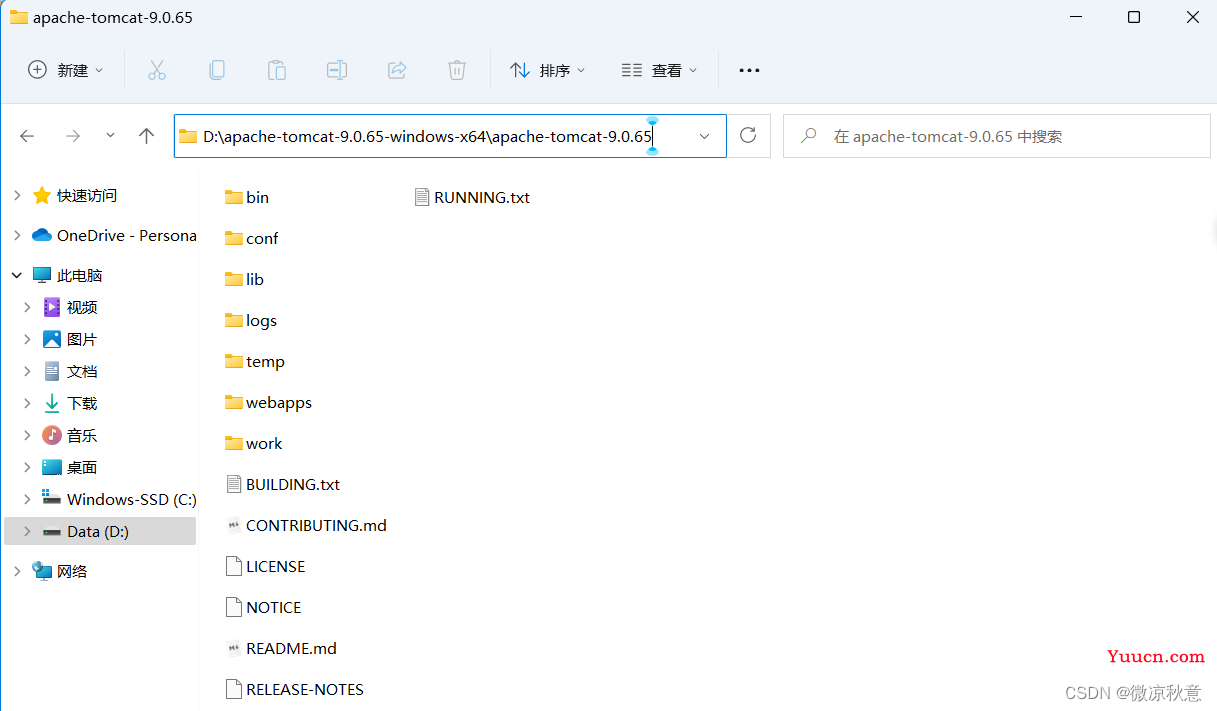Viewport: 1217px width, 711px height.
Task: Select the work folder
Action: pos(254,443)
